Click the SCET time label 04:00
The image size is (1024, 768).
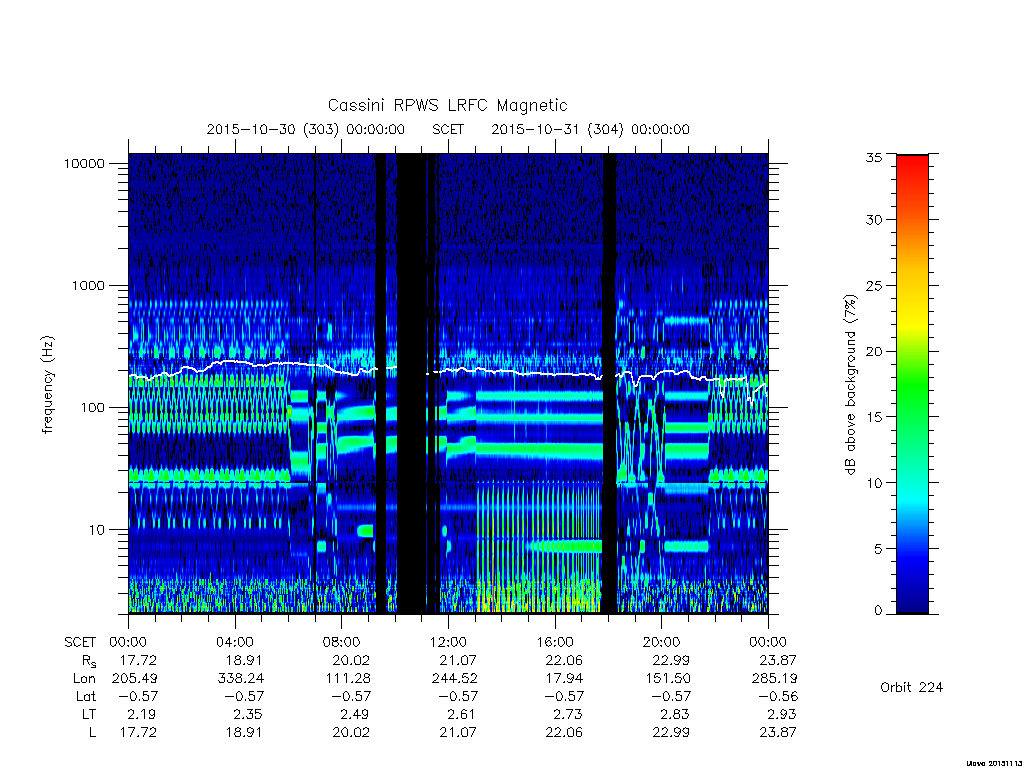pos(234,643)
